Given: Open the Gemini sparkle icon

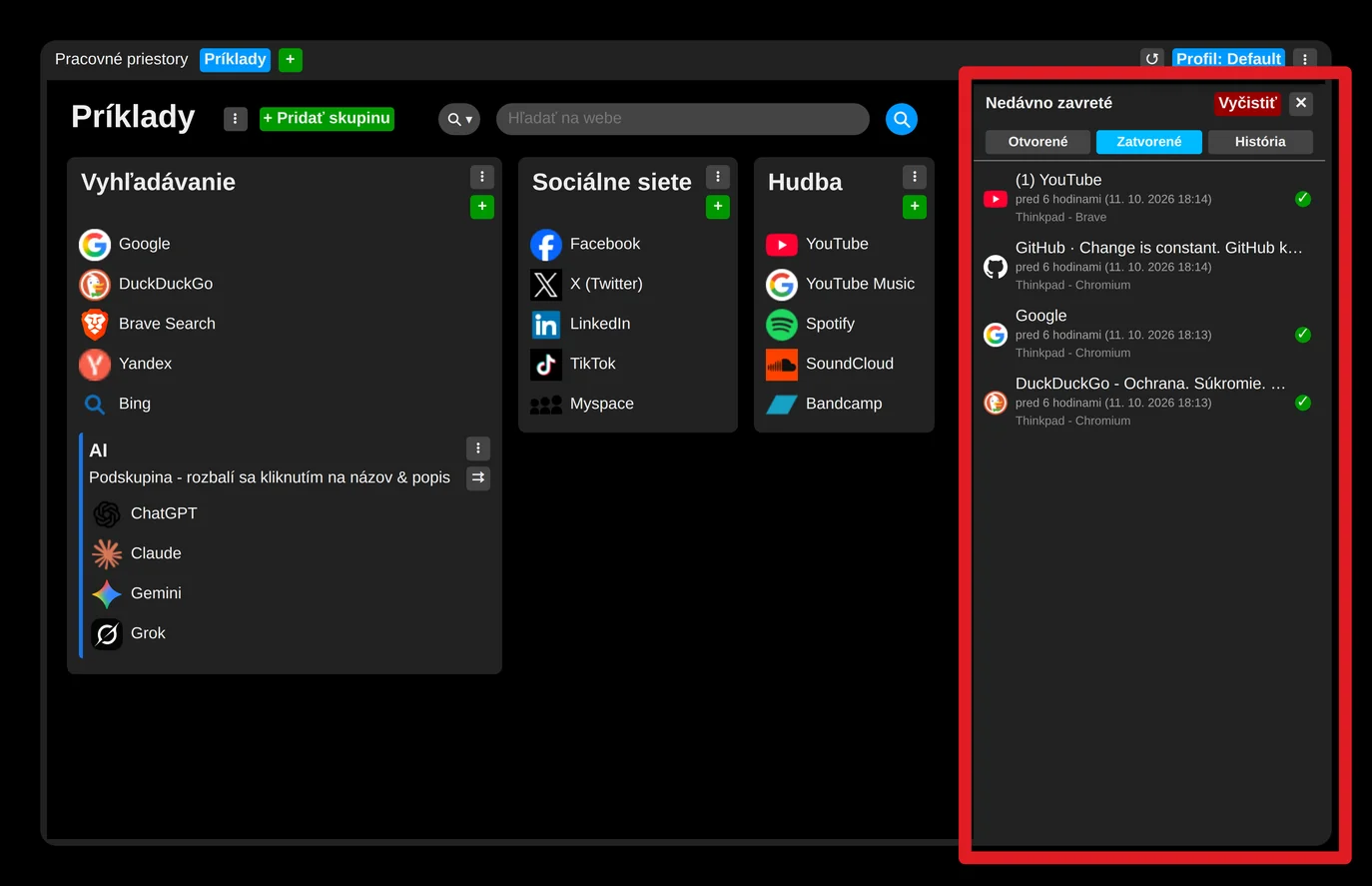Looking at the screenshot, I should tap(107, 593).
